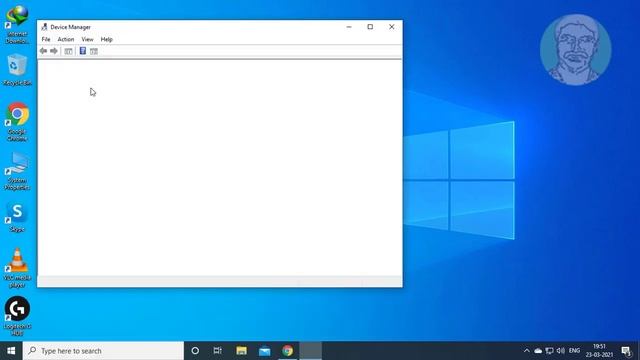The height and width of the screenshot is (360, 640).
Task: Click the network tray icon
Action: (x=549, y=351)
